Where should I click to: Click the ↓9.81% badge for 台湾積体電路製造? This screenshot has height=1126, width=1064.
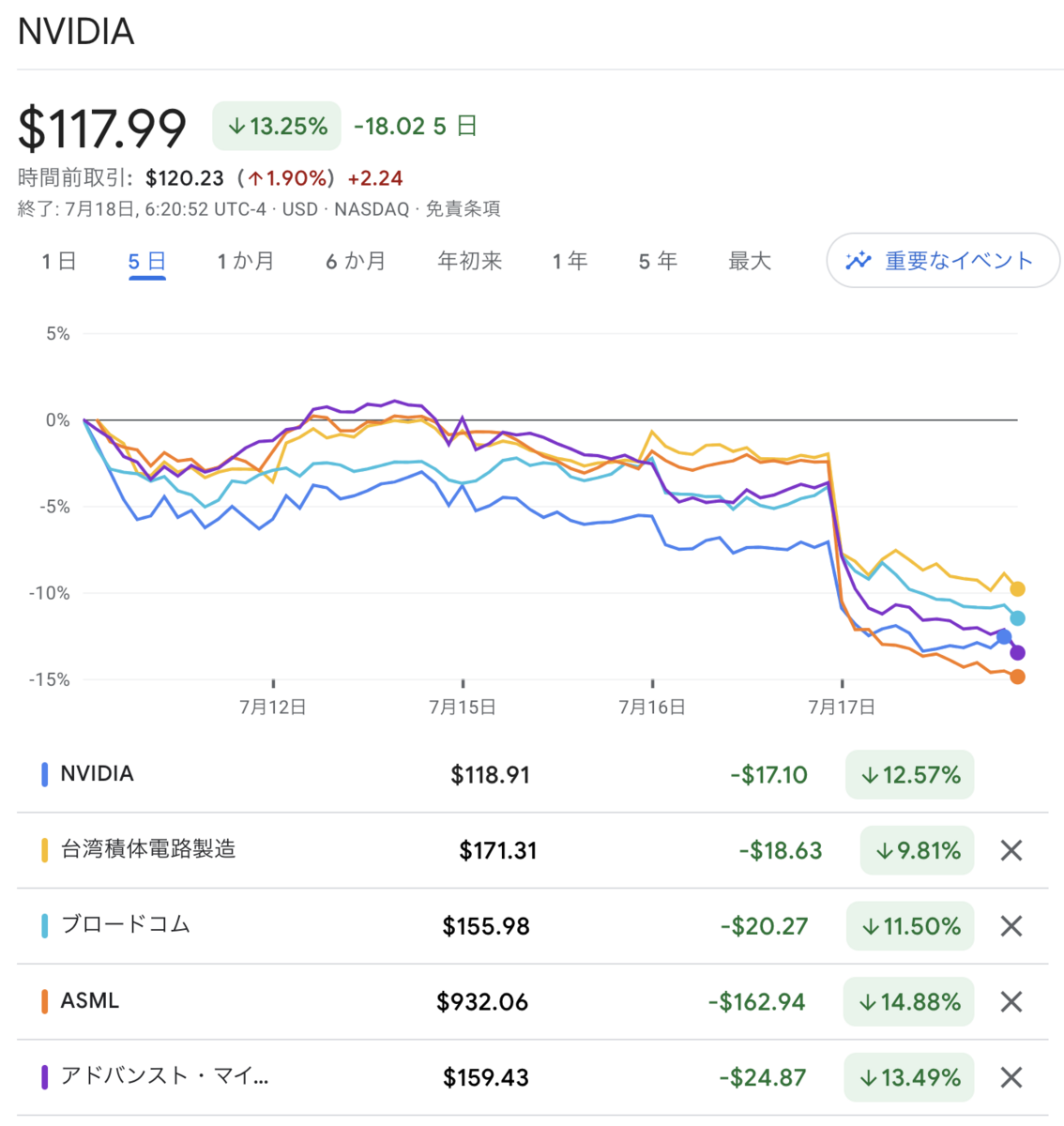coord(917,850)
